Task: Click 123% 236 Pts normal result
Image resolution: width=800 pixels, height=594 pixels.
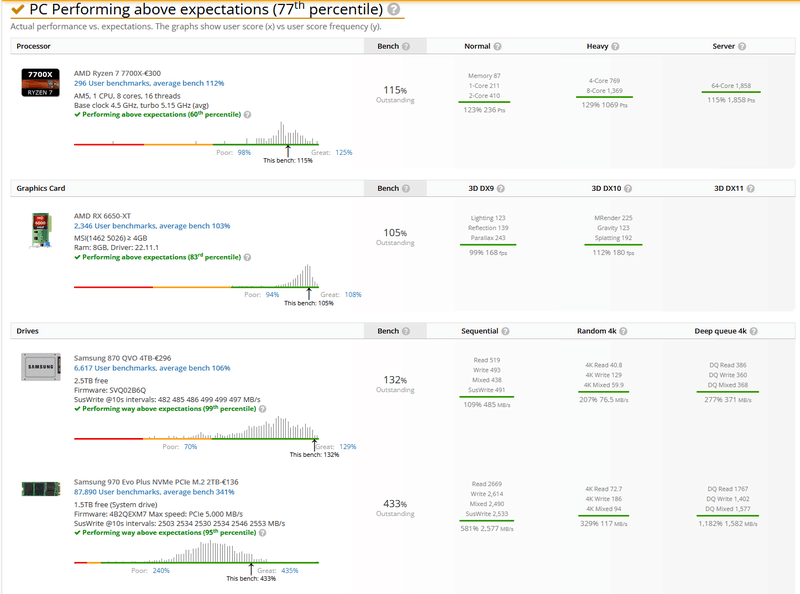Action: [486, 110]
